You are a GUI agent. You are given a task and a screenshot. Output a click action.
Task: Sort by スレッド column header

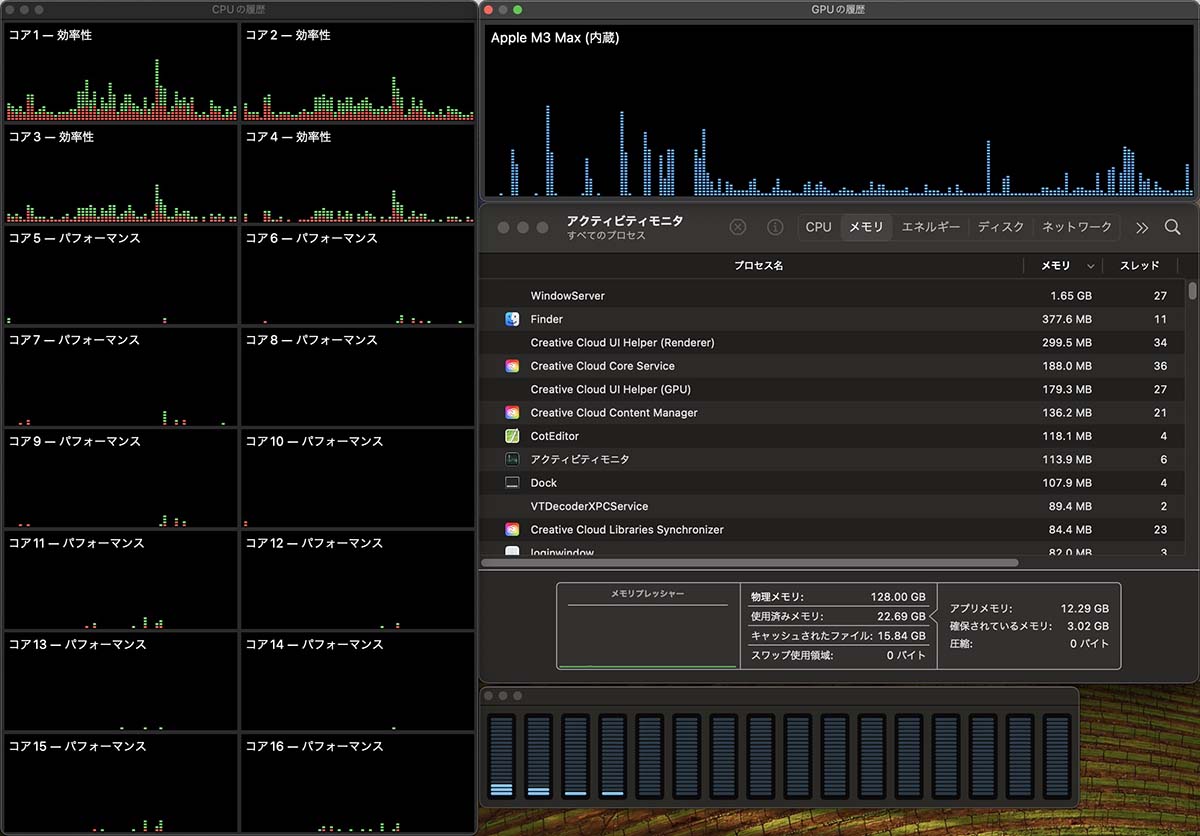click(x=1140, y=266)
